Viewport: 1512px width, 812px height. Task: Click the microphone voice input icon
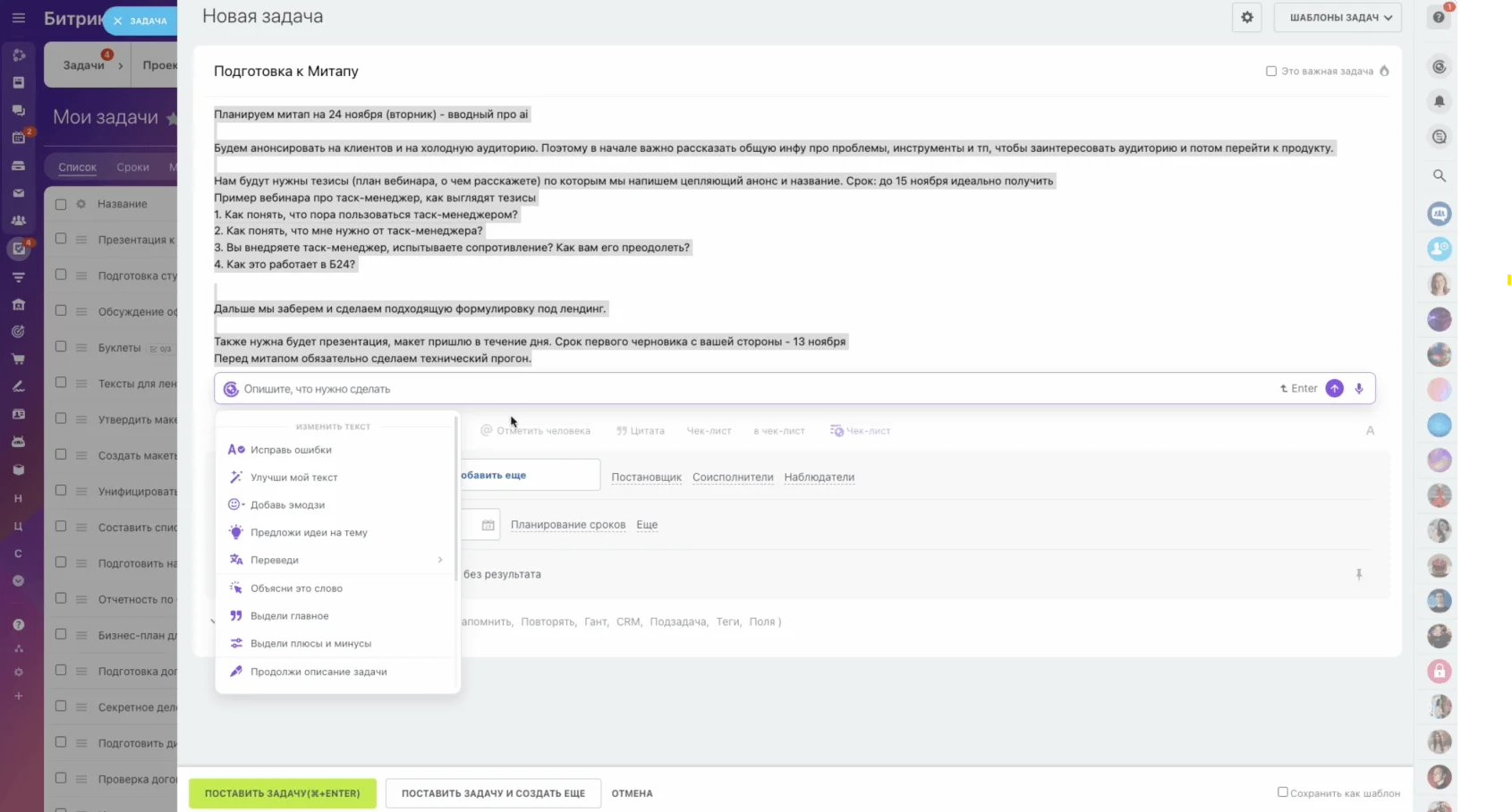click(x=1359, y=389)
